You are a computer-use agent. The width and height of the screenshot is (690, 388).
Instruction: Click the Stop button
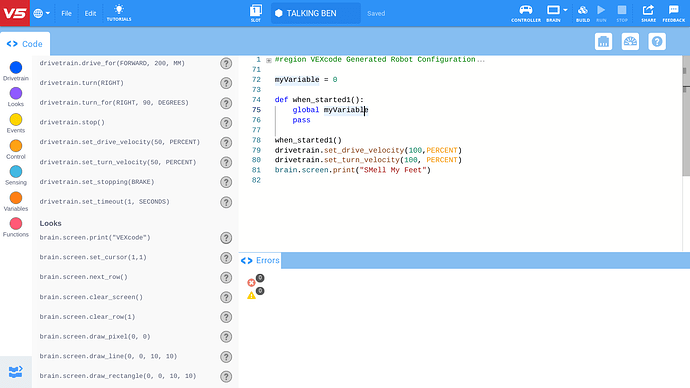tap(622, 13)
